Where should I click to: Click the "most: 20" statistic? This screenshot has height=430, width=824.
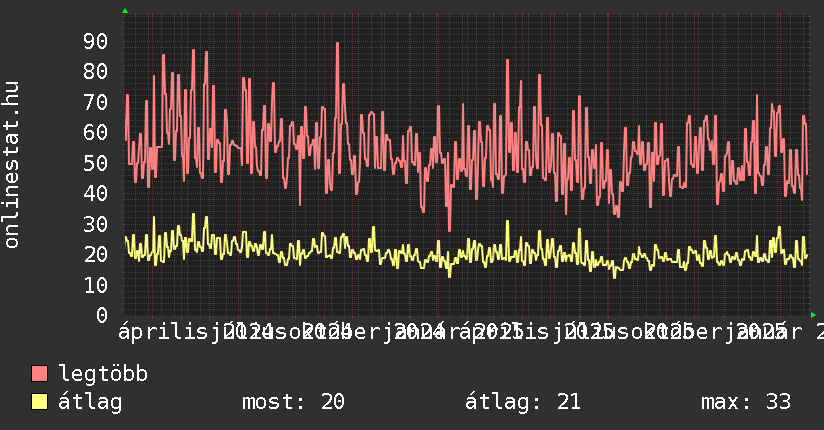click(293, 402)
